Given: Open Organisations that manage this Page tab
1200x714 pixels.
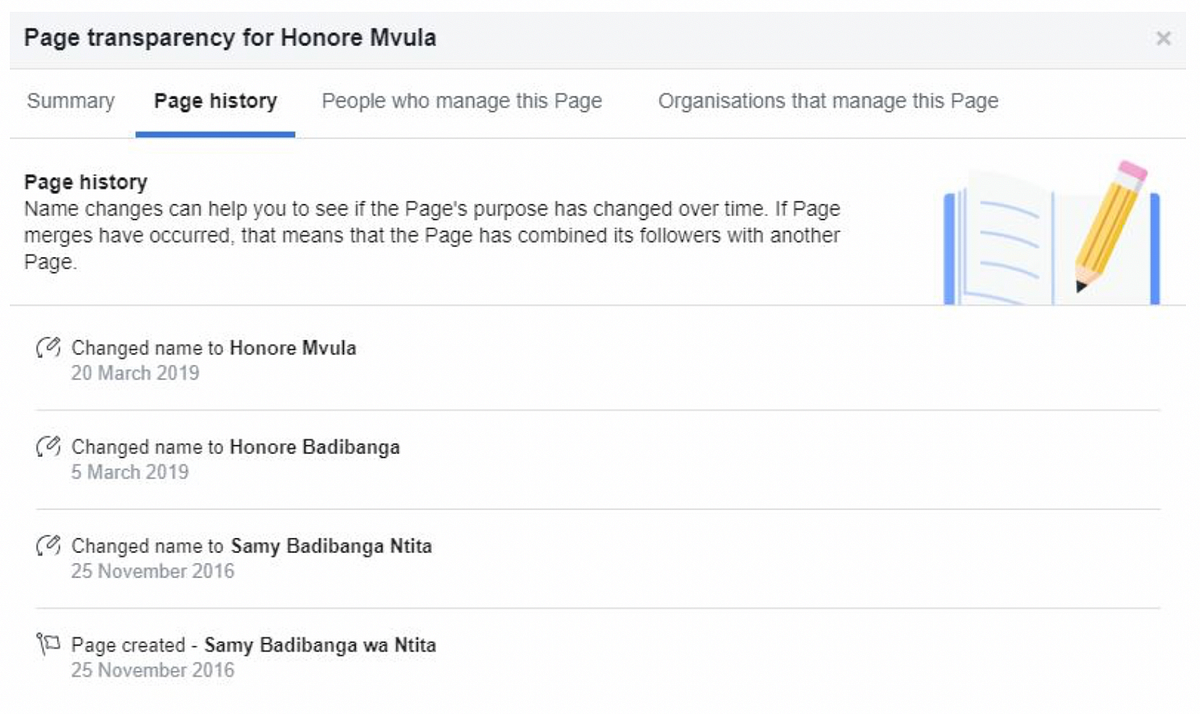Looking at the screenshot, I should [828, 101].
